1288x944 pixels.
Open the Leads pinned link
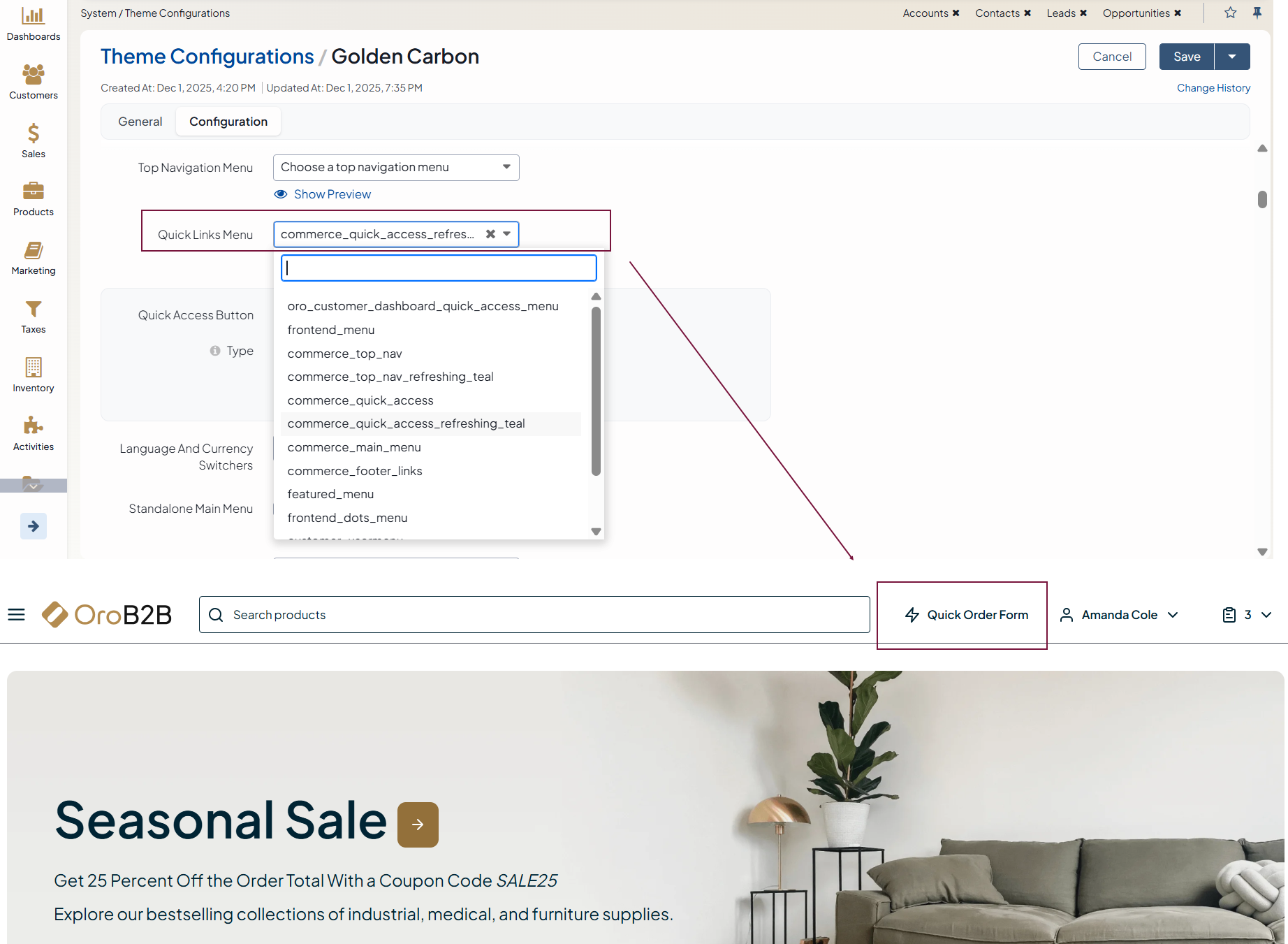1061,13
